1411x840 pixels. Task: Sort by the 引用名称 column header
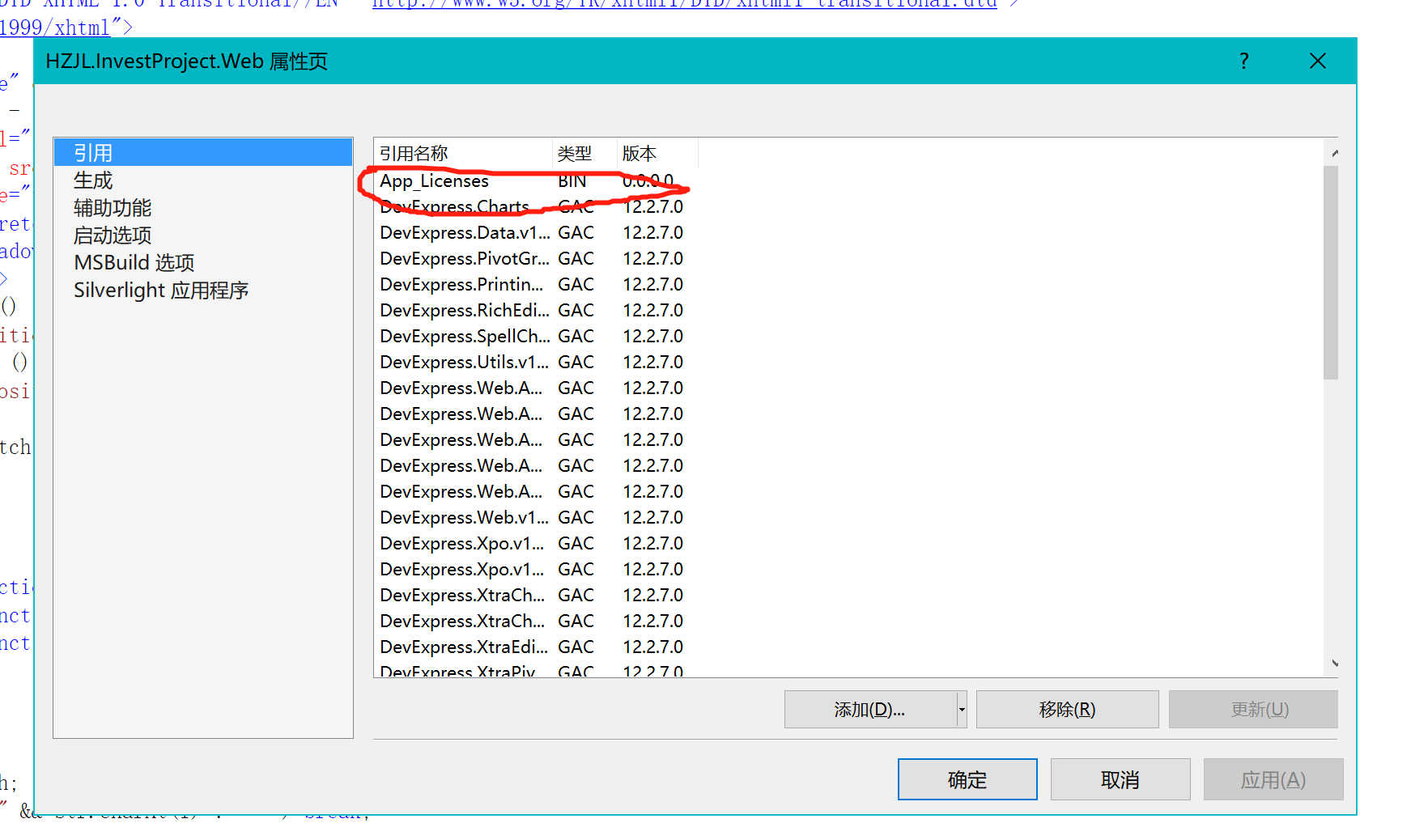[x=463, y=153]
